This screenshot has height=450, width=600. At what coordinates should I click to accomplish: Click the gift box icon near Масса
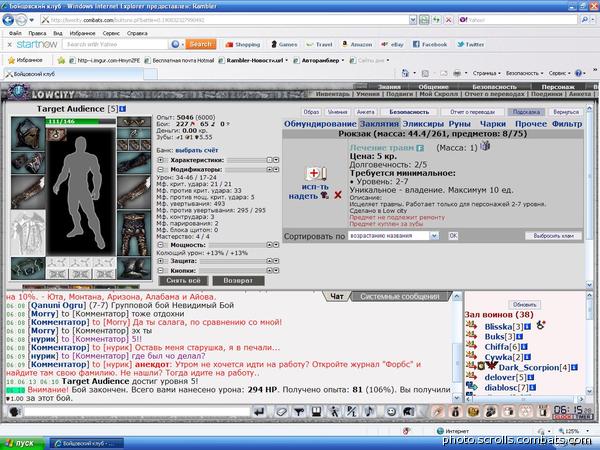click(x=485, y=146)
